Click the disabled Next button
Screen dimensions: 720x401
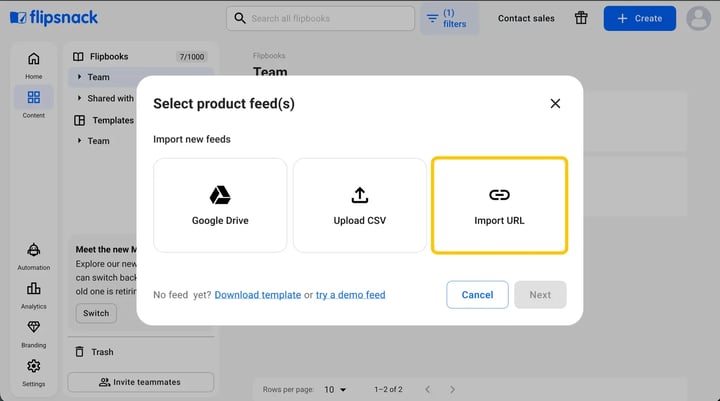(540, 294)
